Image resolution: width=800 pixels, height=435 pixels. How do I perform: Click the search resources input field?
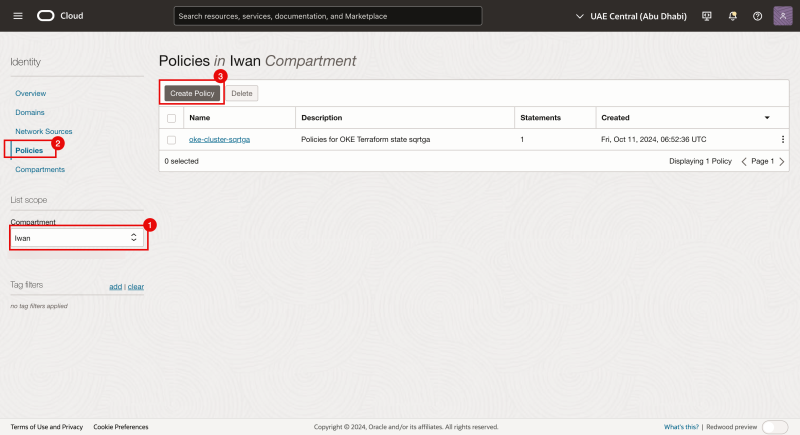[x=327, y=16]
